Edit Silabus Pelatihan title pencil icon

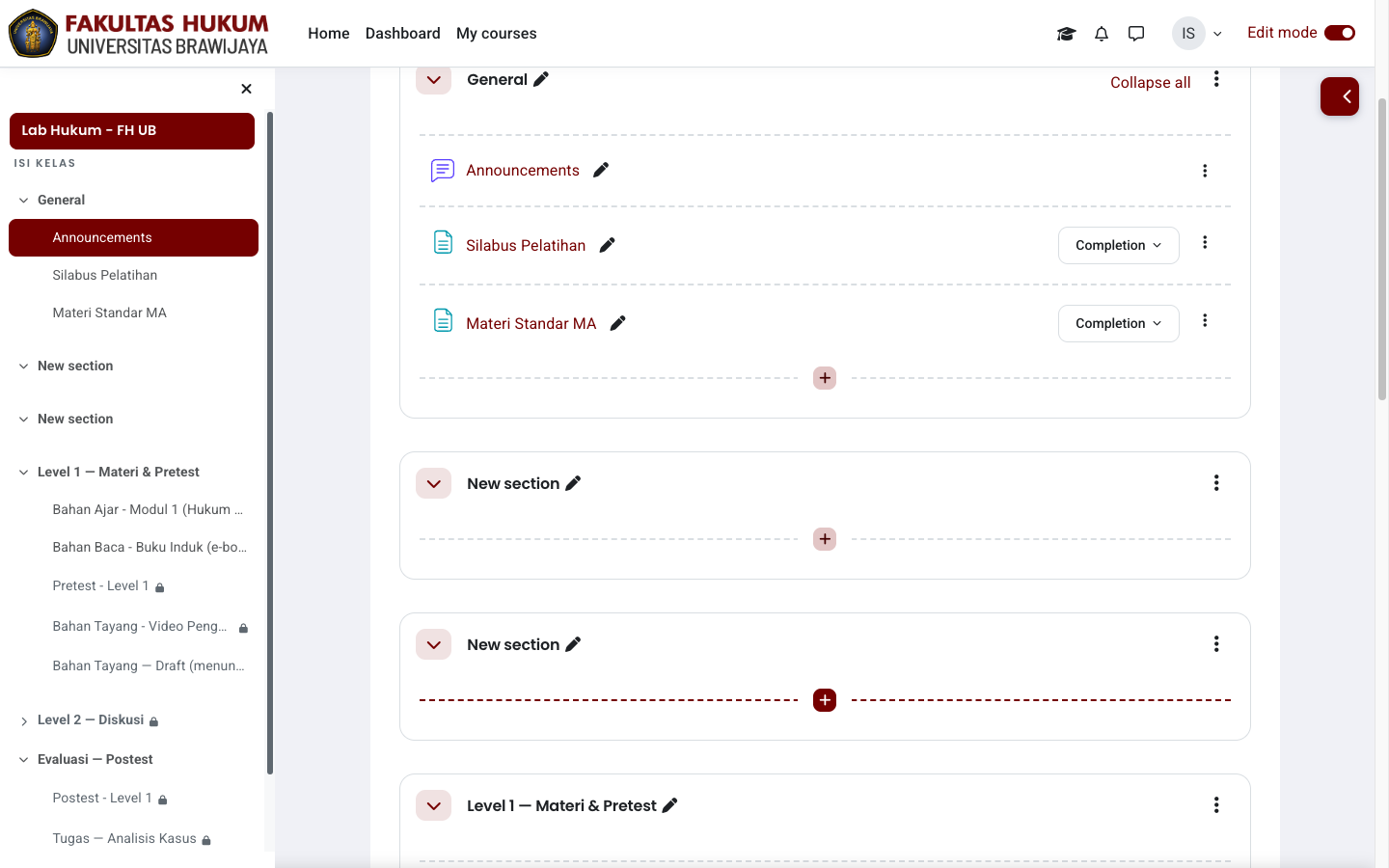pos(607,245)
